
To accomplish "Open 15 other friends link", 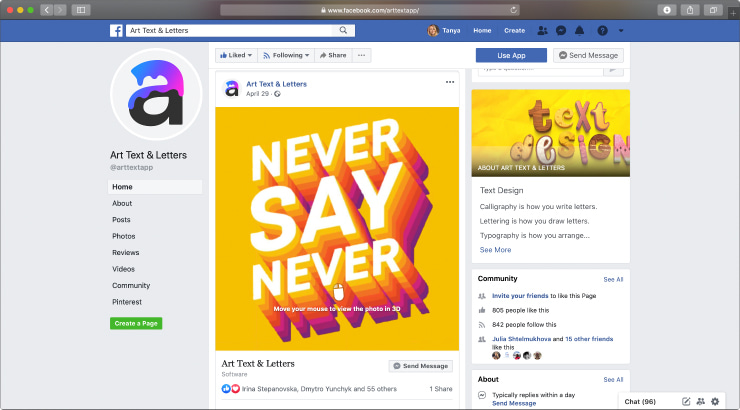I will (x=589, y=339).
